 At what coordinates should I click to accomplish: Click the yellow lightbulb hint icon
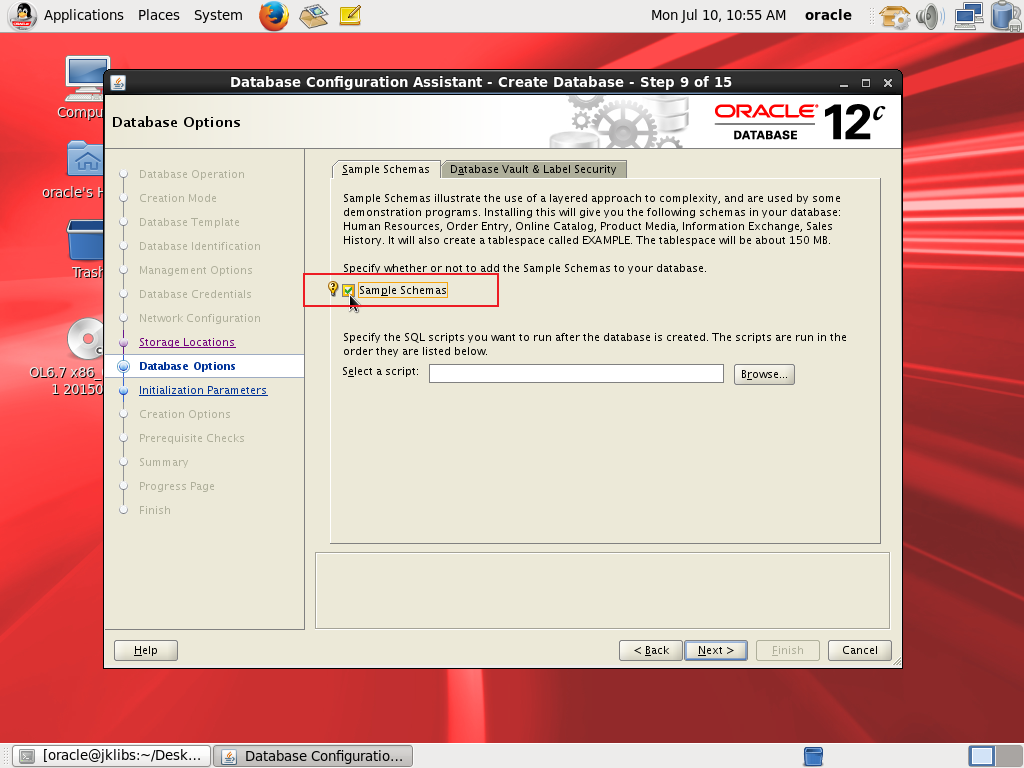(333, 289)
